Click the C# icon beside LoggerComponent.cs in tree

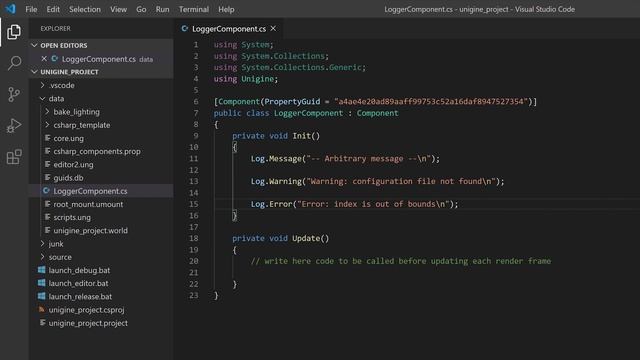(x=47, y=191)
